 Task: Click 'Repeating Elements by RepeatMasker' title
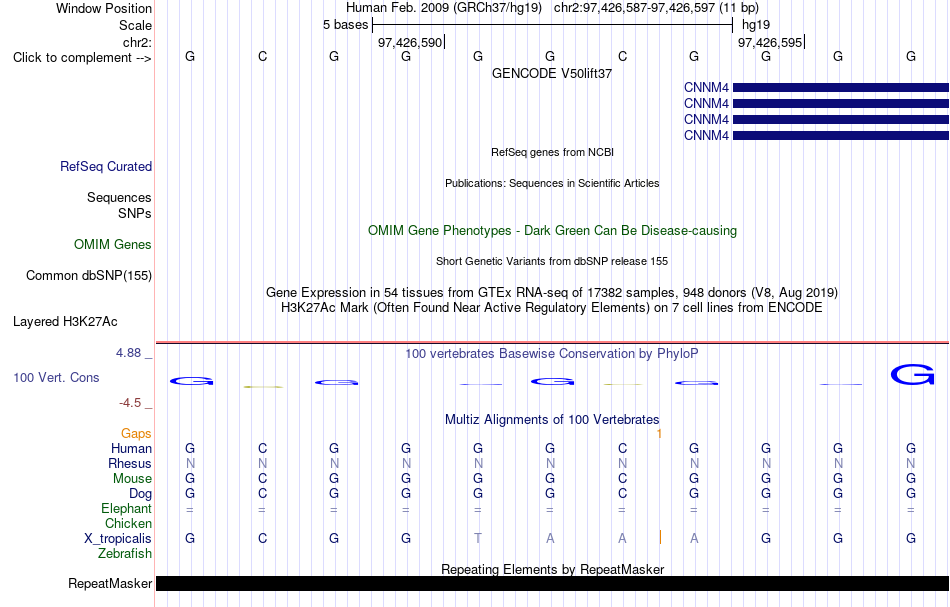coord(553,569)
